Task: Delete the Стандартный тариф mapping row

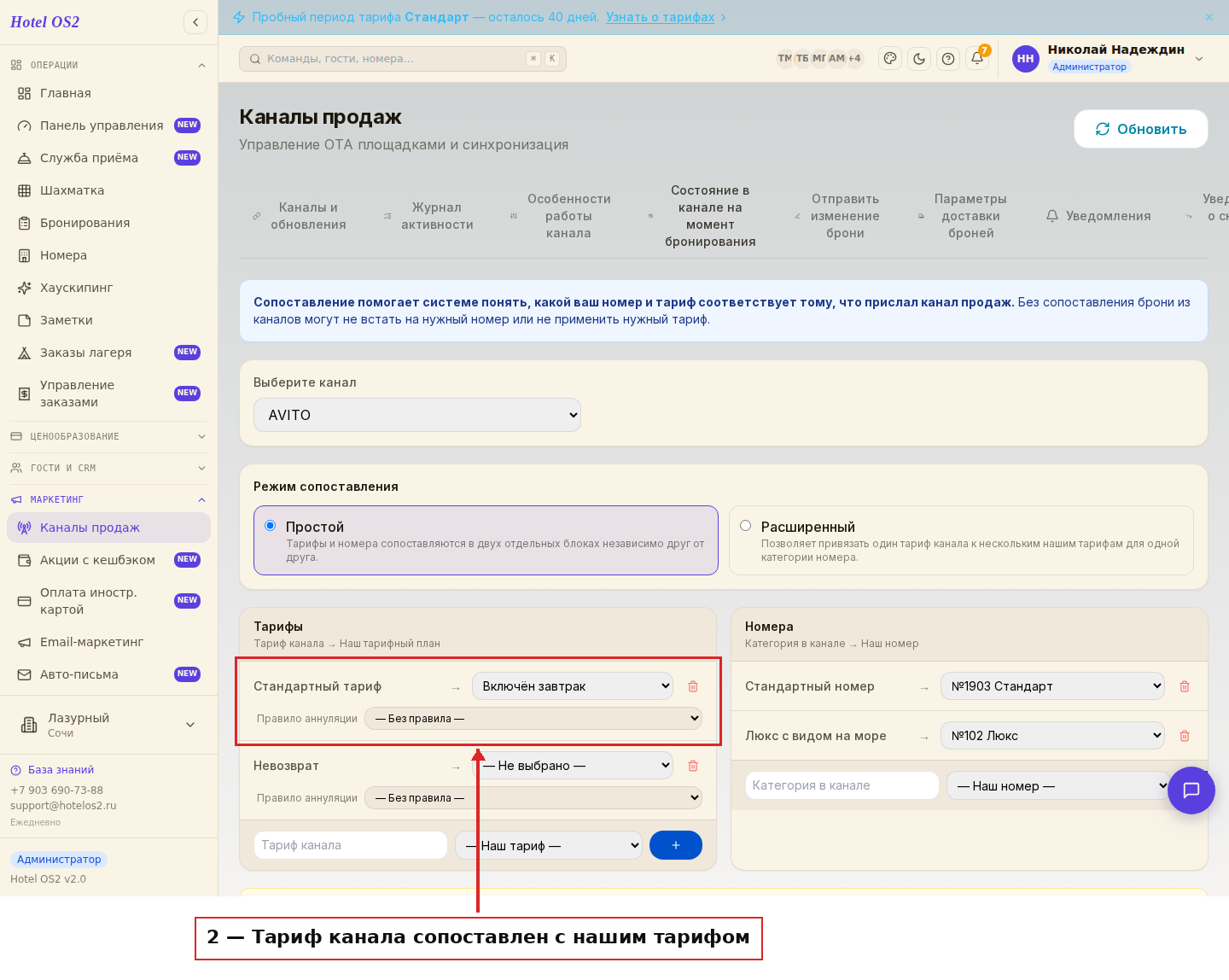Action: tap(693, 686)
